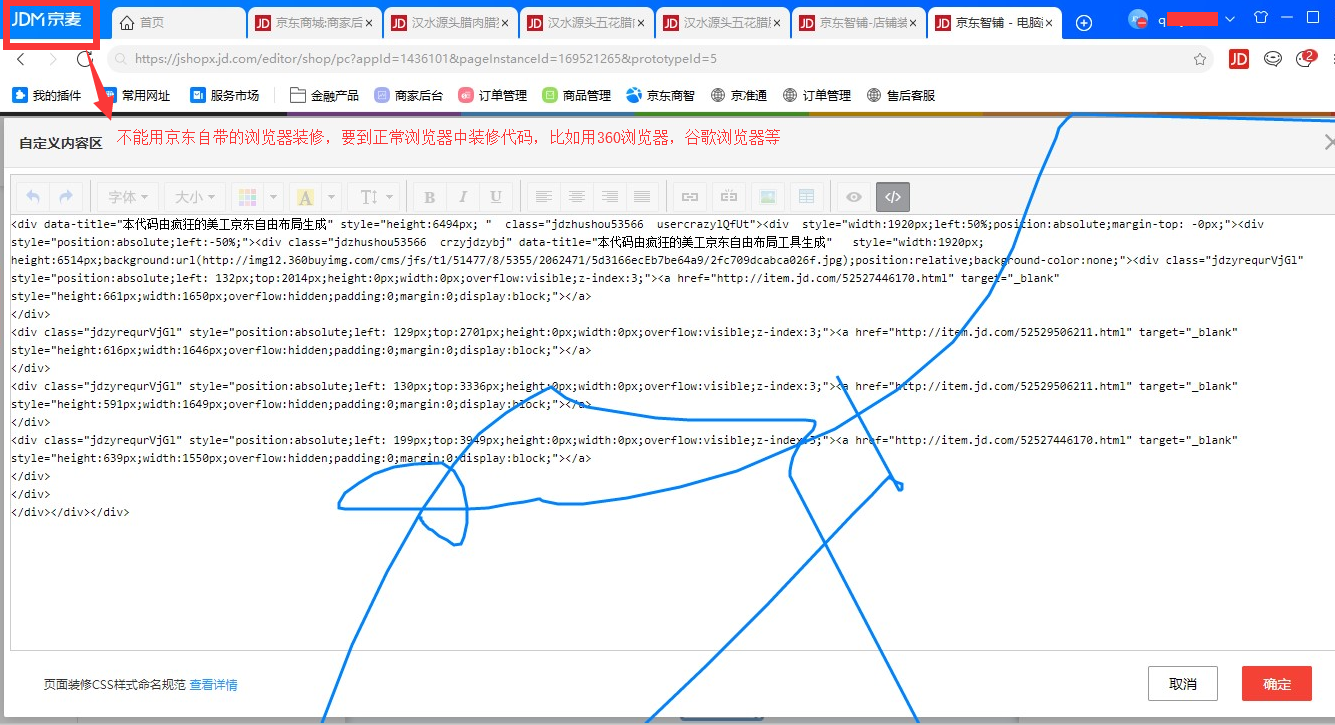Open font family 字体 dropdown
Screen dimensions: 1335x725
(128, 197)
